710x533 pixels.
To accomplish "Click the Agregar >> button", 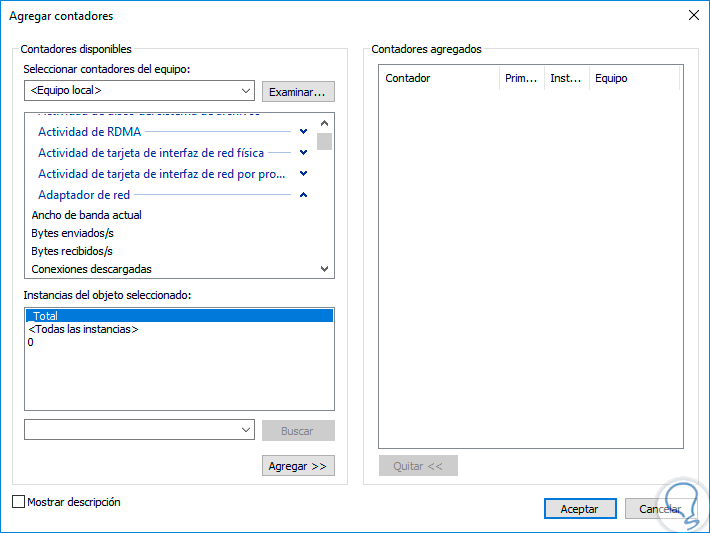I will pyautogui.click(x=298, y=466).
